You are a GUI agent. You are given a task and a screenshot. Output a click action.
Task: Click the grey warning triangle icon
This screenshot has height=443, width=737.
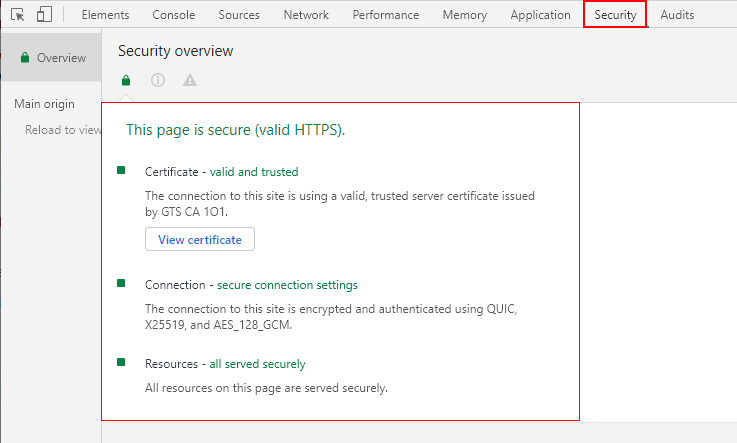click(190, 81)
